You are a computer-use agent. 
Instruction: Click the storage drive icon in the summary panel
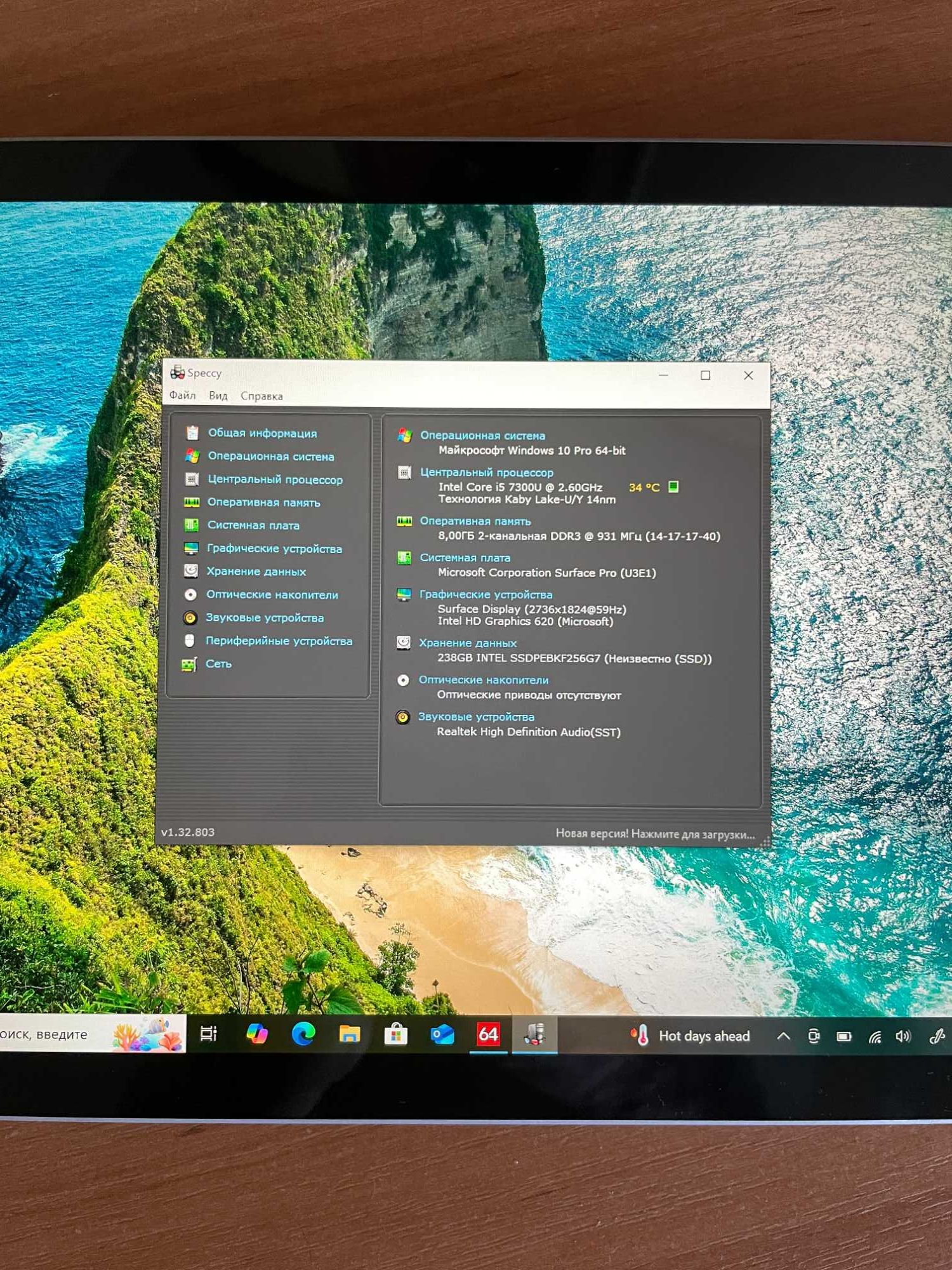click(x=403, y=643)
